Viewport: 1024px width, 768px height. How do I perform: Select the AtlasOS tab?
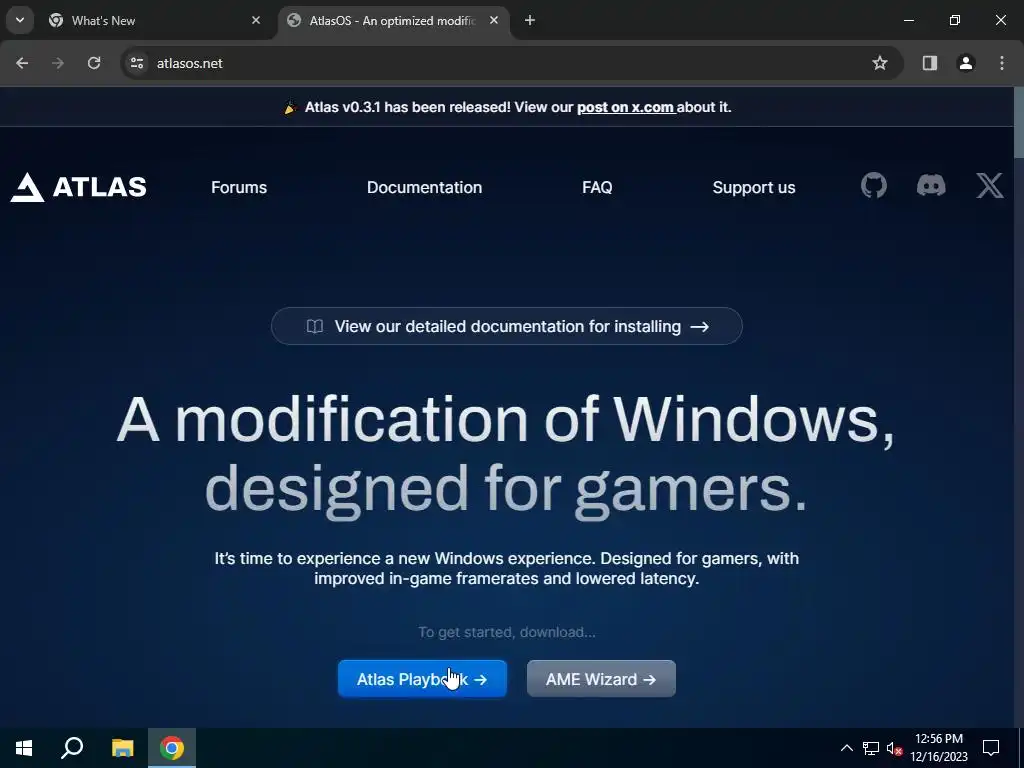tap(393, 20)
